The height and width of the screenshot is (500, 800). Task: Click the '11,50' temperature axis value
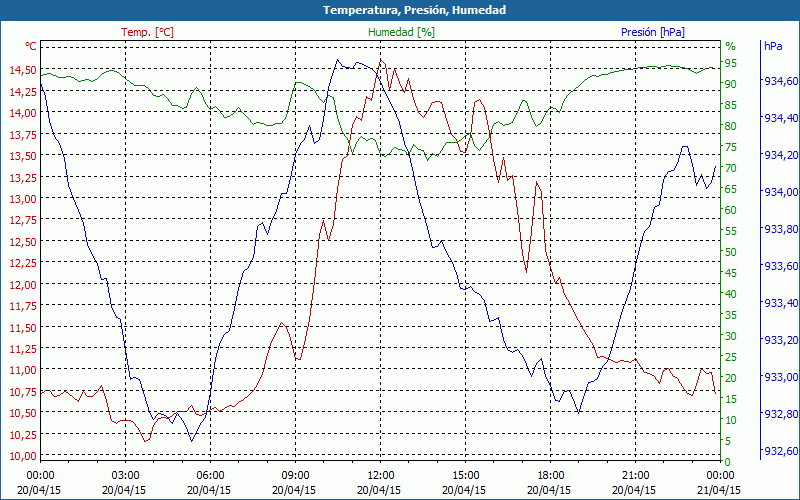click(22, 327)
